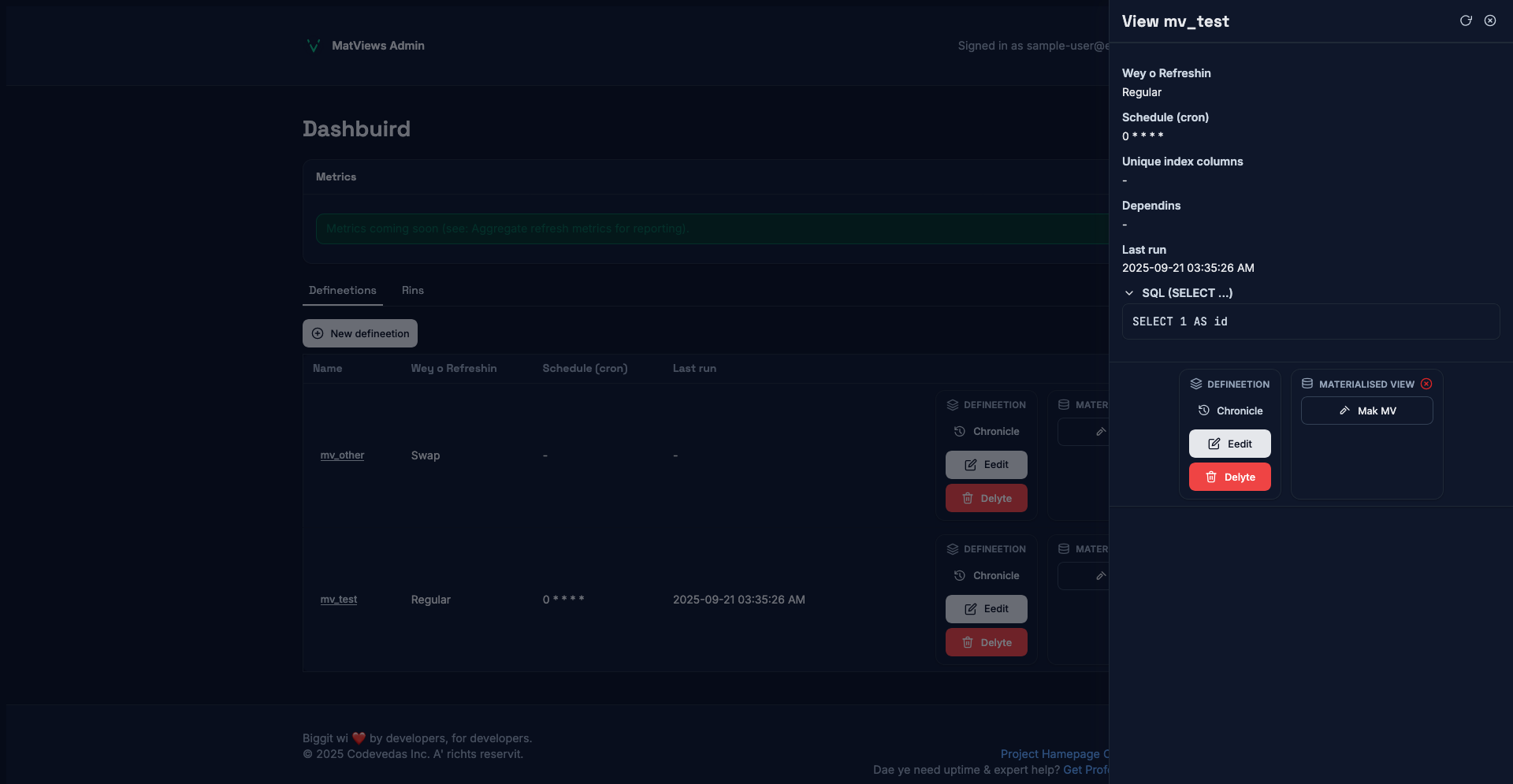Click the layers icon beside drawer DEFINEETION
Viewport: 1513px width, 784px height.
[1195, 384]
